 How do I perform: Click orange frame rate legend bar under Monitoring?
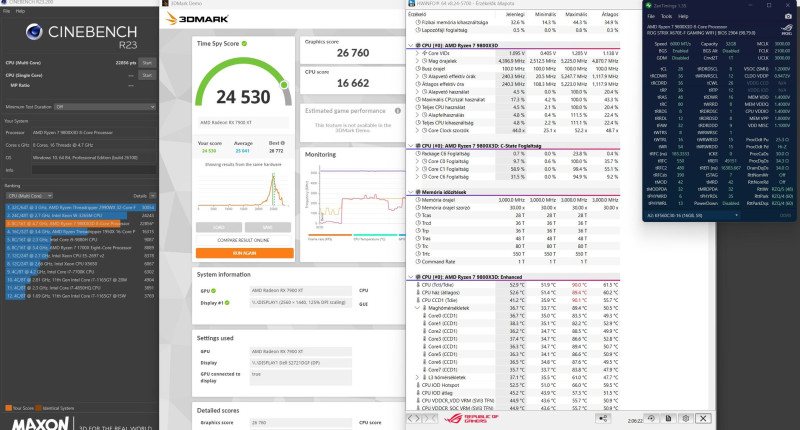pos(330,235)
